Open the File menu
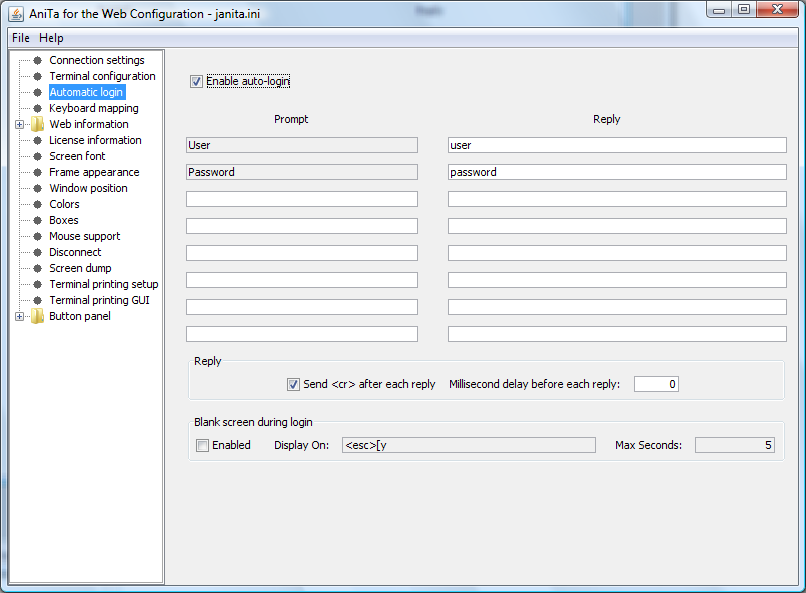806x593 pixels. pos(21,38)
